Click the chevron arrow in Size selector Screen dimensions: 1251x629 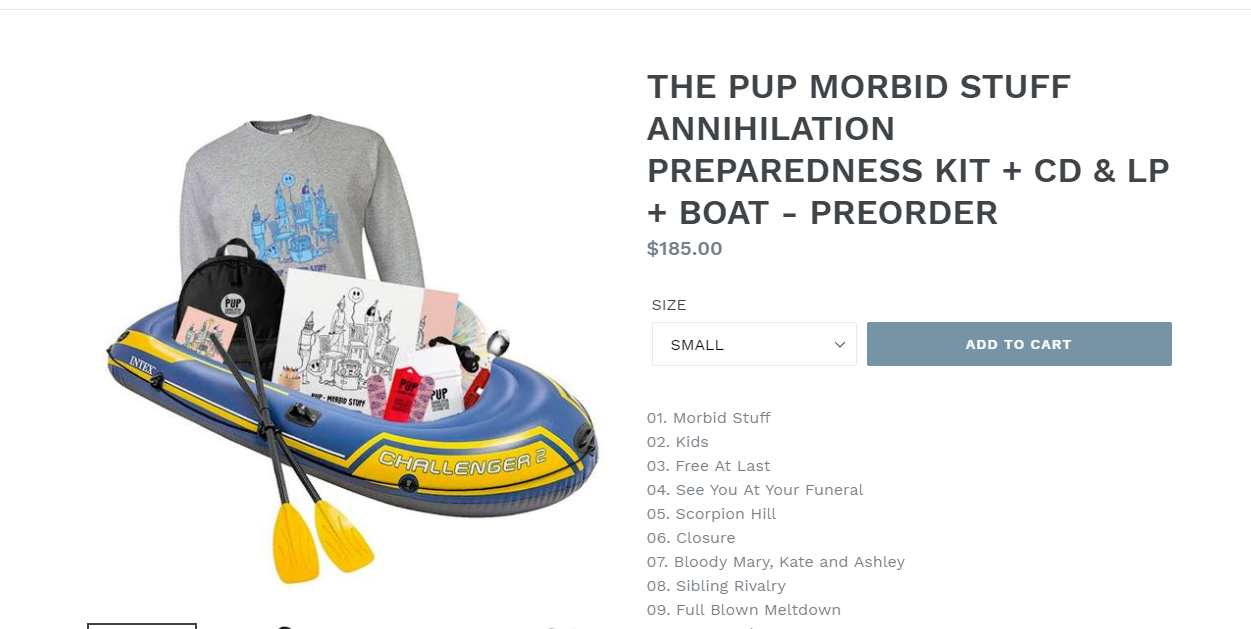click(840, 344)
